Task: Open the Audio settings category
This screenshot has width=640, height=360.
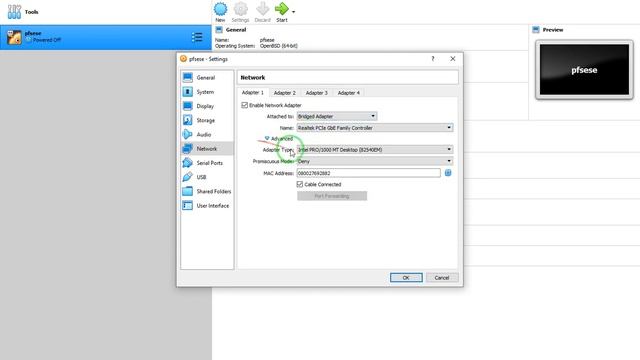Action: pyautogui.click(x=207, y=134)
